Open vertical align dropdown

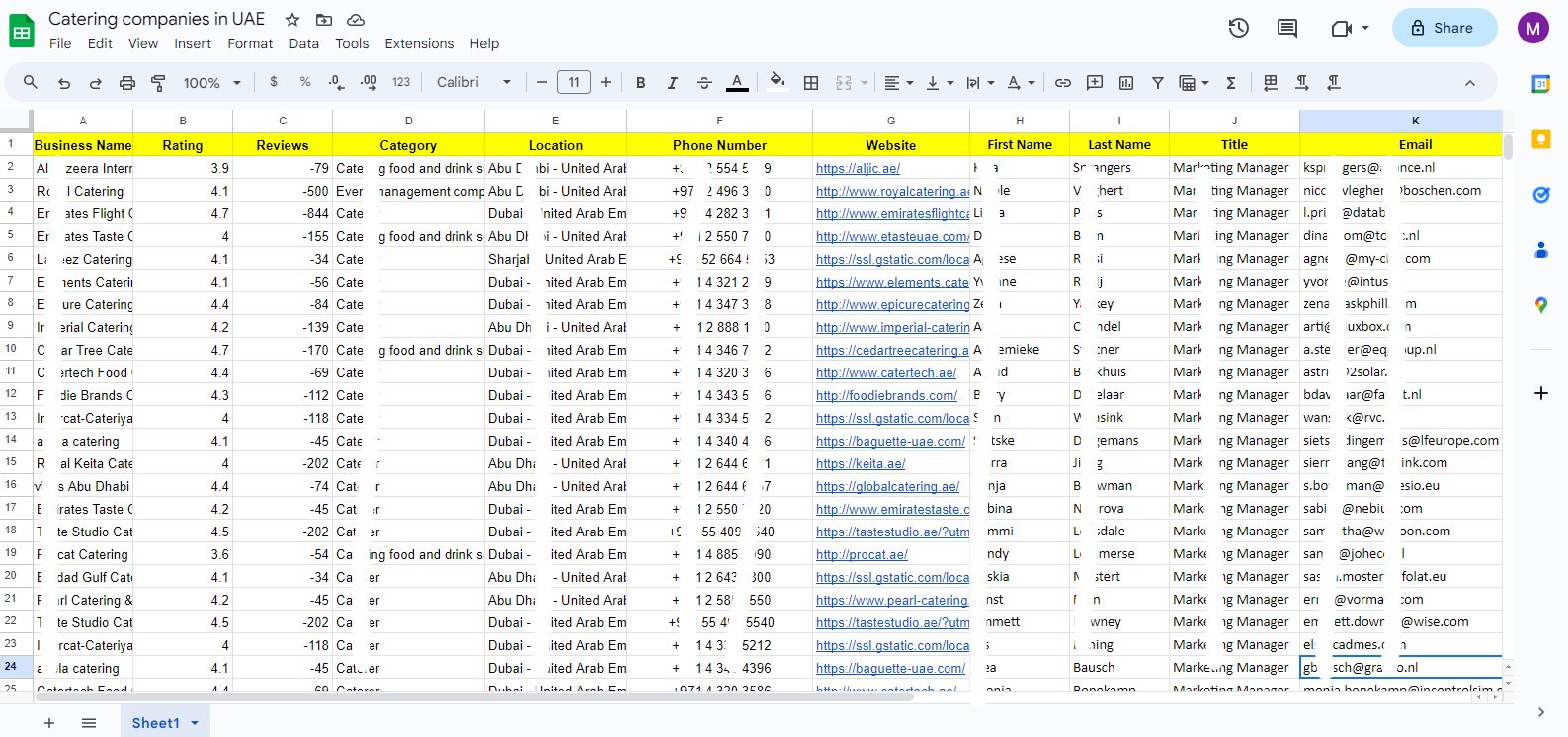pyautogui.click(x=939, y=83)
